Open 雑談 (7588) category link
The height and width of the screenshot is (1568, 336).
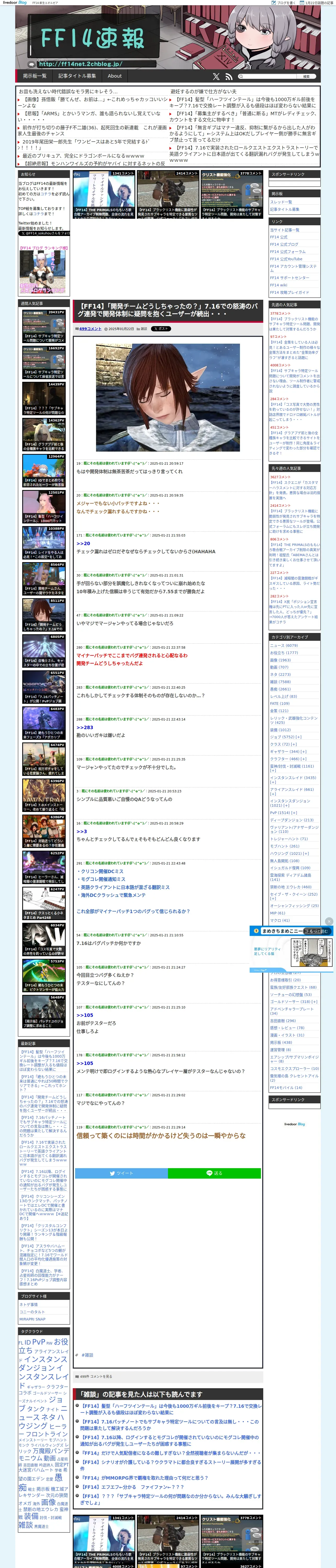pos(281,682)
